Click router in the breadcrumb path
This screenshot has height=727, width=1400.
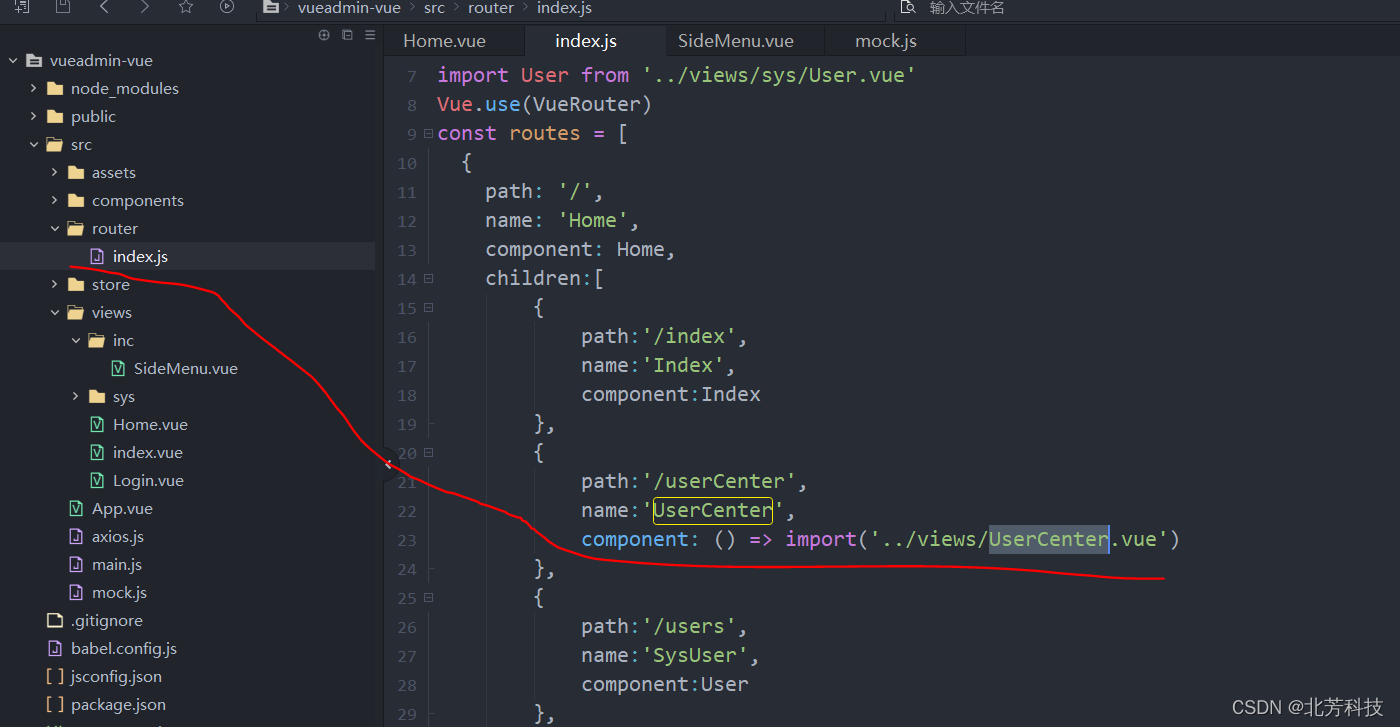[x=491, y=8]
